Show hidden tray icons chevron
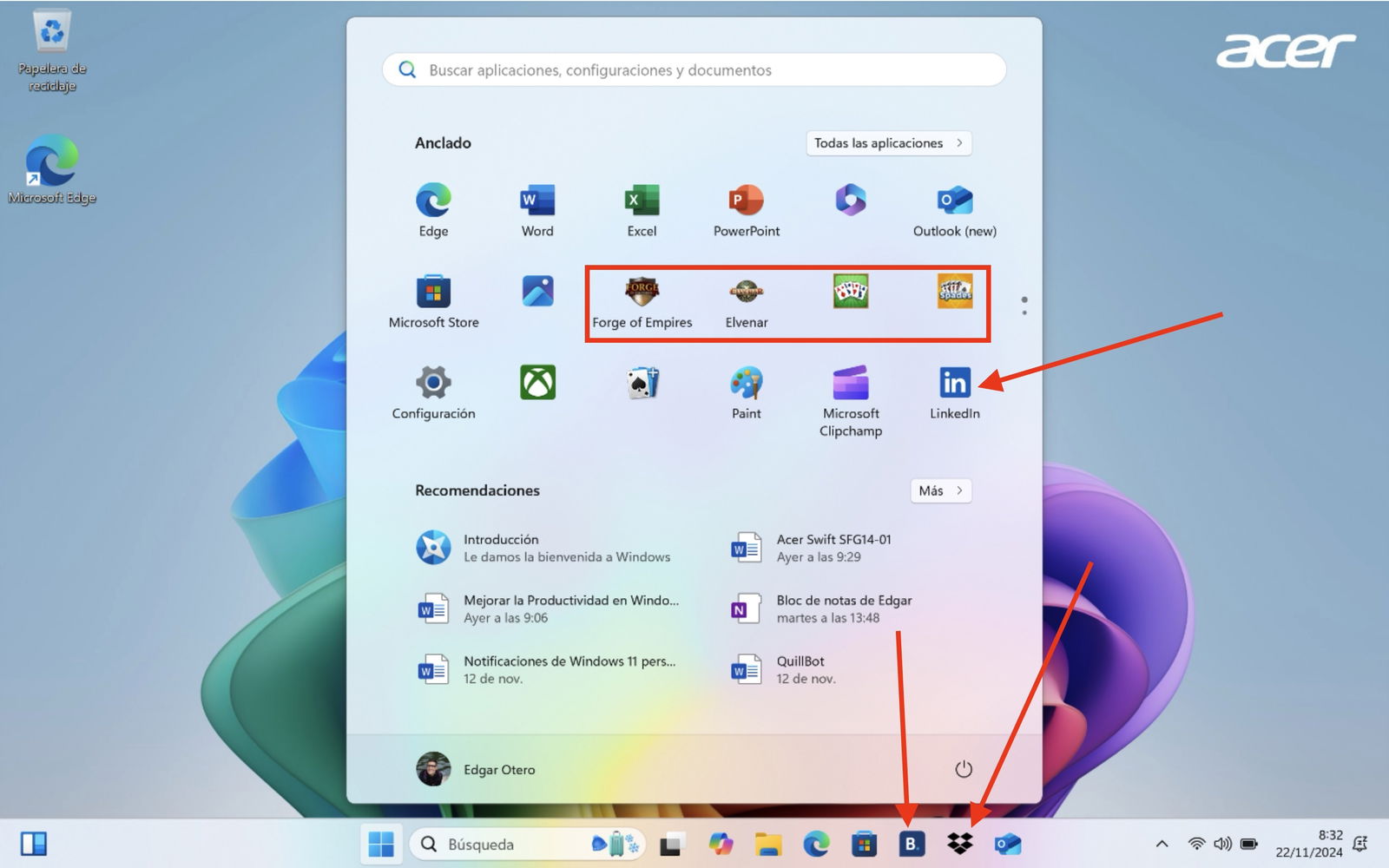 (x=1162, y=844)
